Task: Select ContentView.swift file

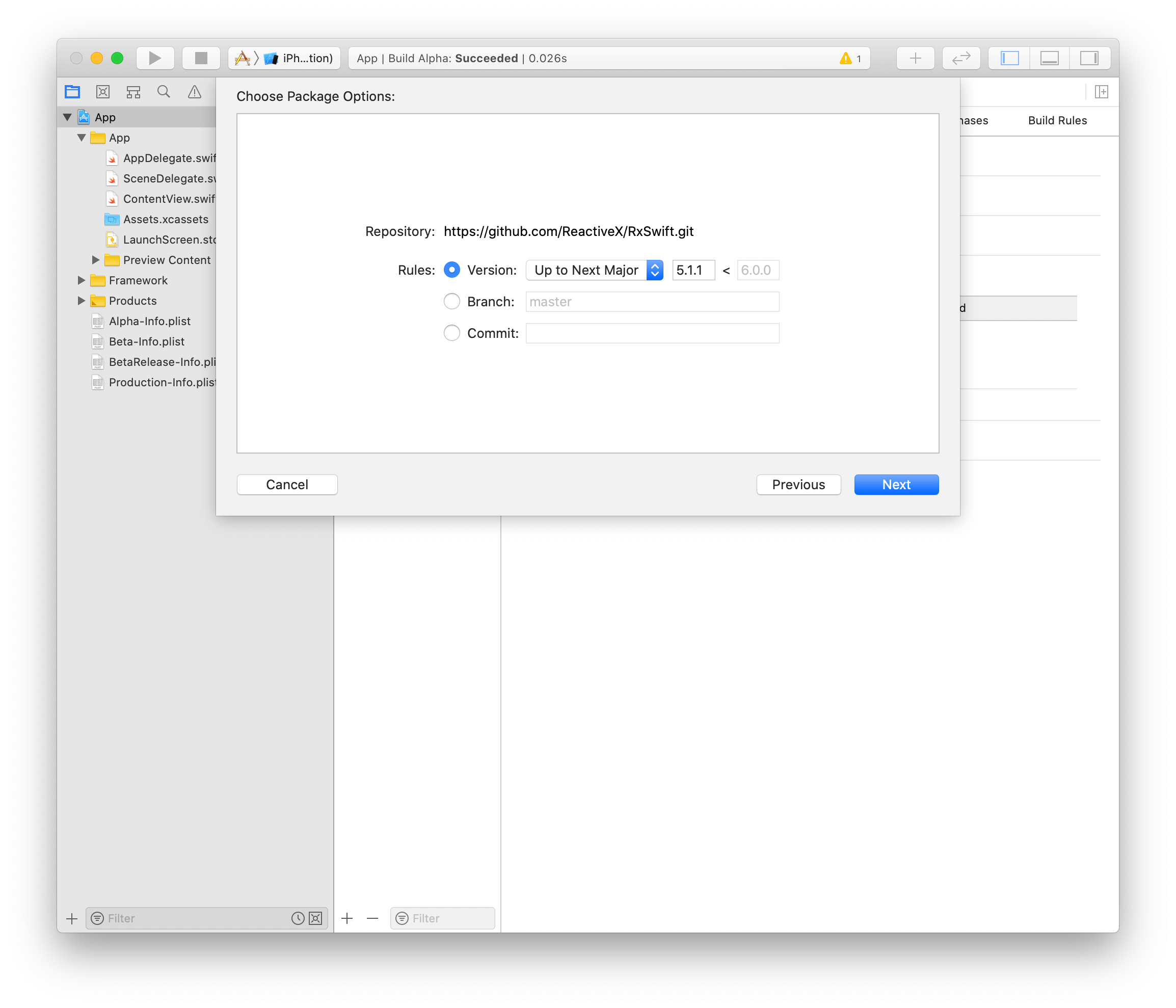Action: click(161, 199)
